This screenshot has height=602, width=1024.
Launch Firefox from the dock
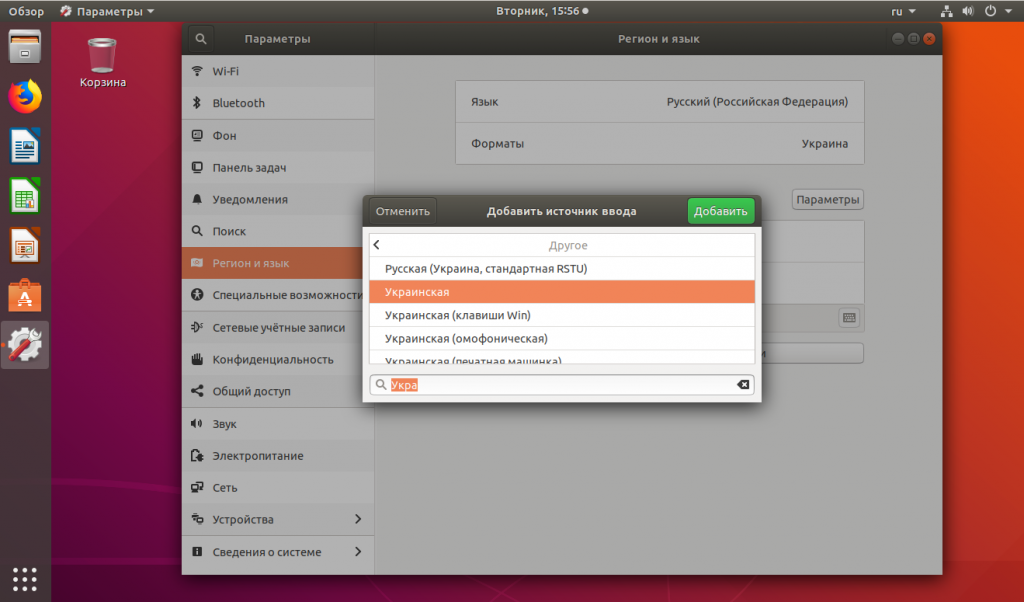pyautogui.click(x=25, y=97)
